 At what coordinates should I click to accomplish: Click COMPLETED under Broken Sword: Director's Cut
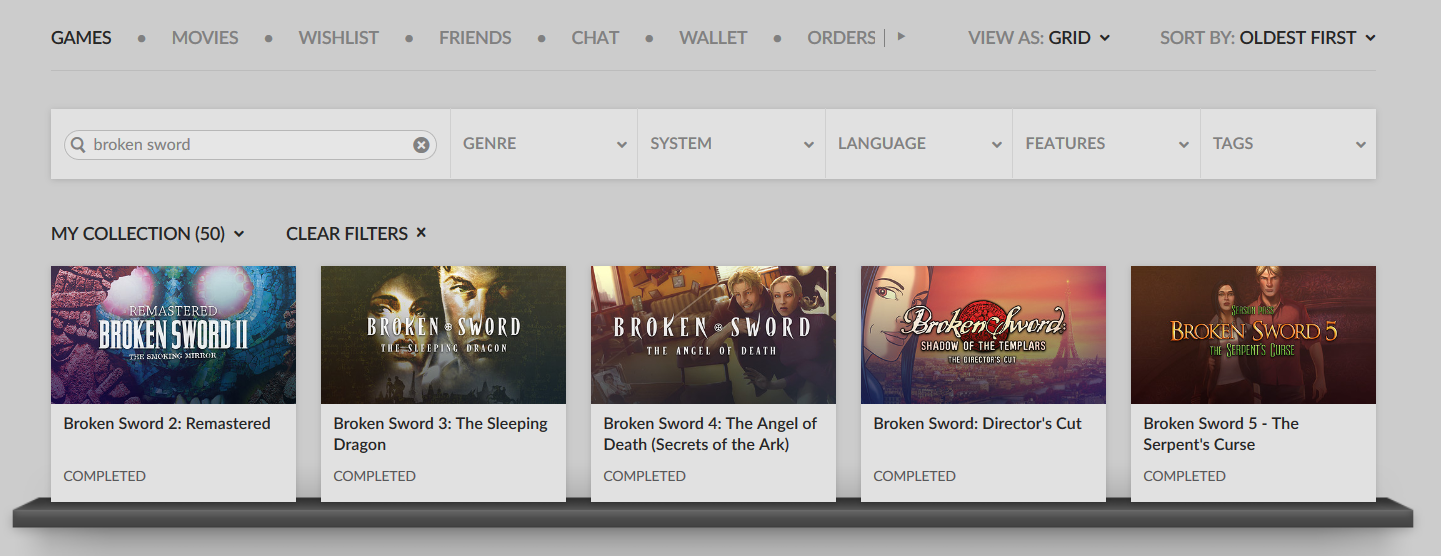point(915,476)
